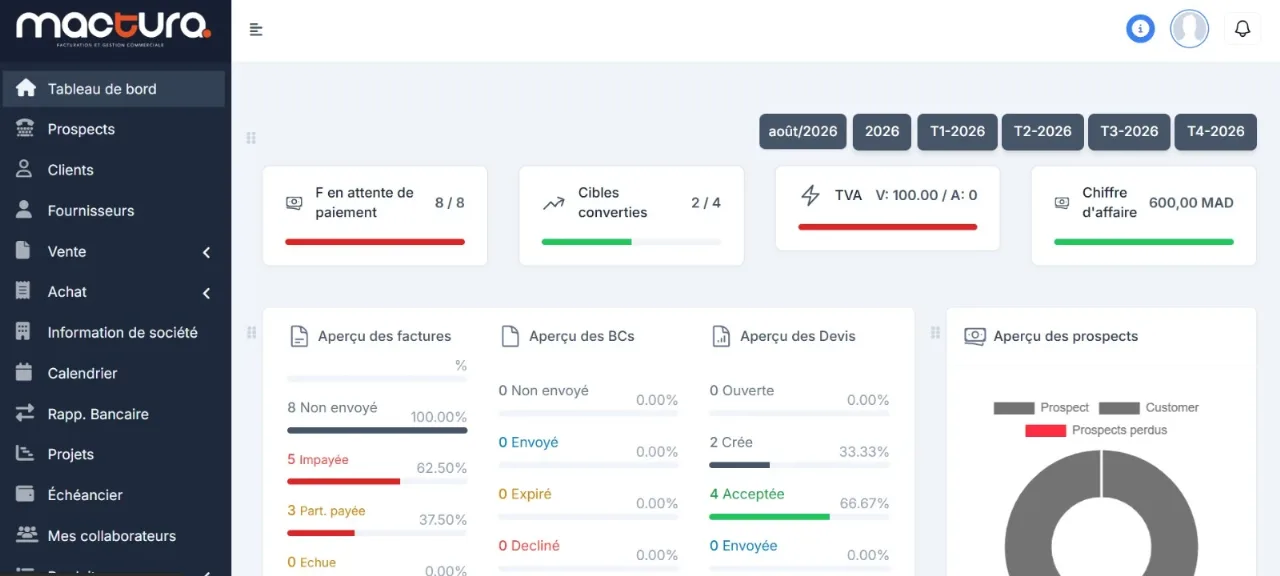Screen dimensions: 1280x576
Task: Click the lightning bolt icon in TVA card
Action: click(x=810, y=196)
